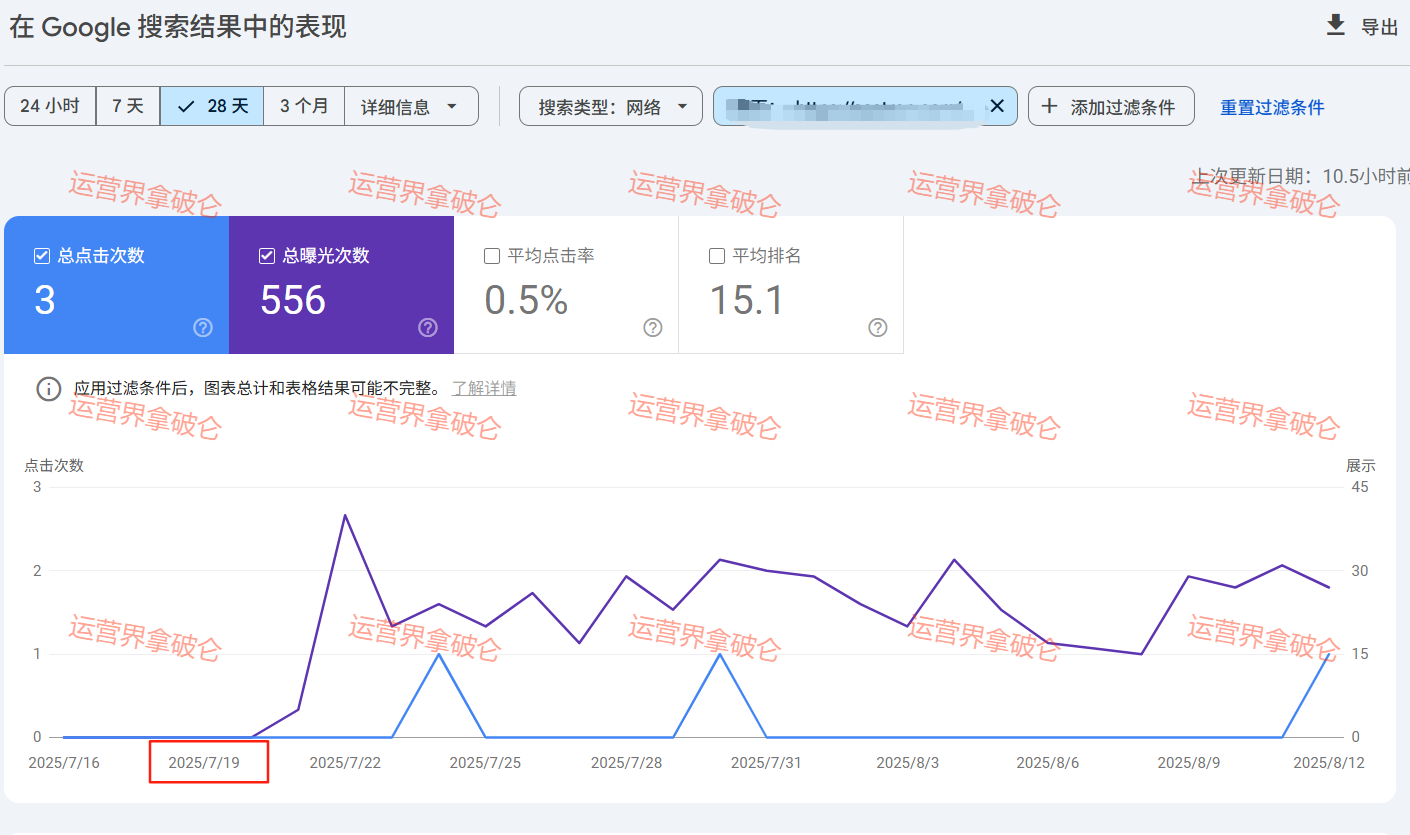1410x835 pixels.
Task: Enable the 平均点击率 checkbox
Action: click(x=492, y=256)
